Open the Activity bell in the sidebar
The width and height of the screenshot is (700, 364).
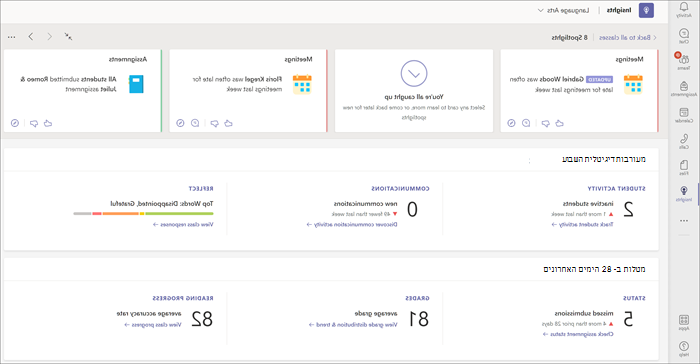[x=683, y=9]
